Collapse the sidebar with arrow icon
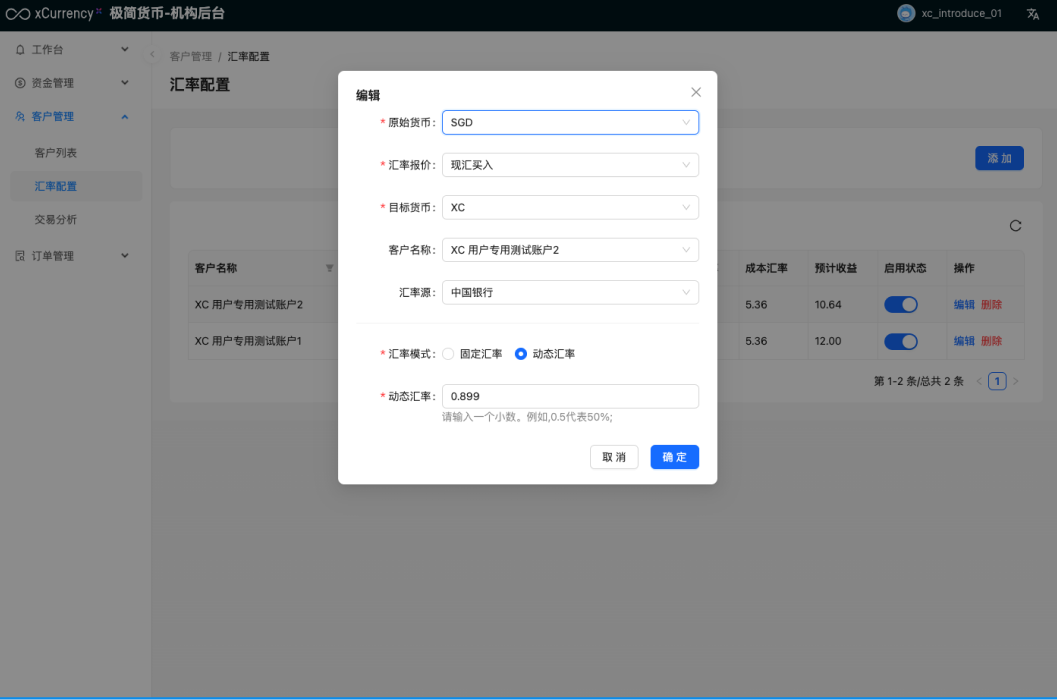 pyautogui.click(x=152, y=55)
